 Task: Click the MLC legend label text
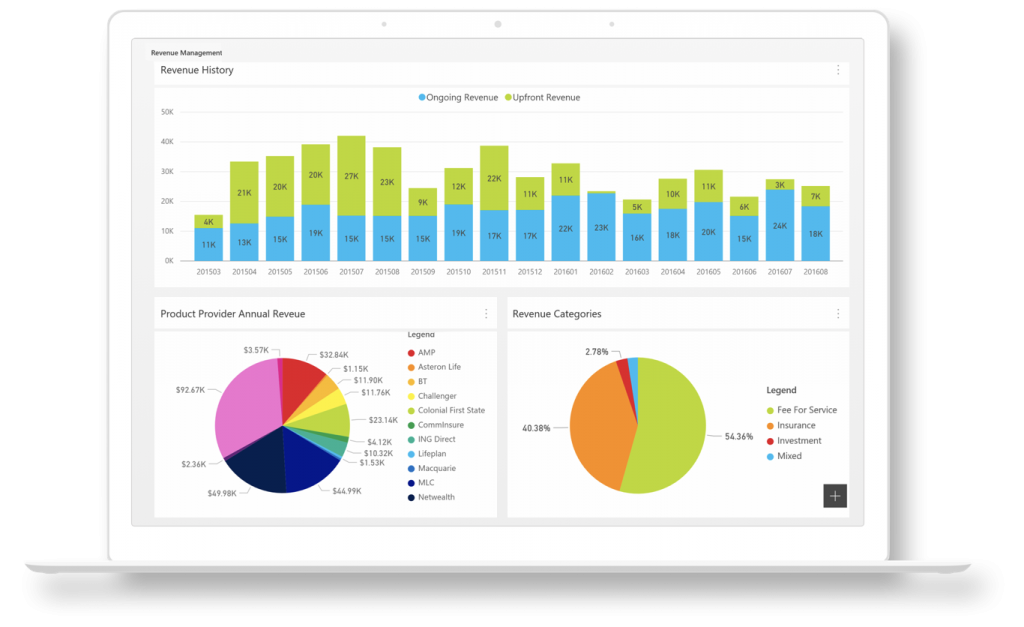(424, 482)
